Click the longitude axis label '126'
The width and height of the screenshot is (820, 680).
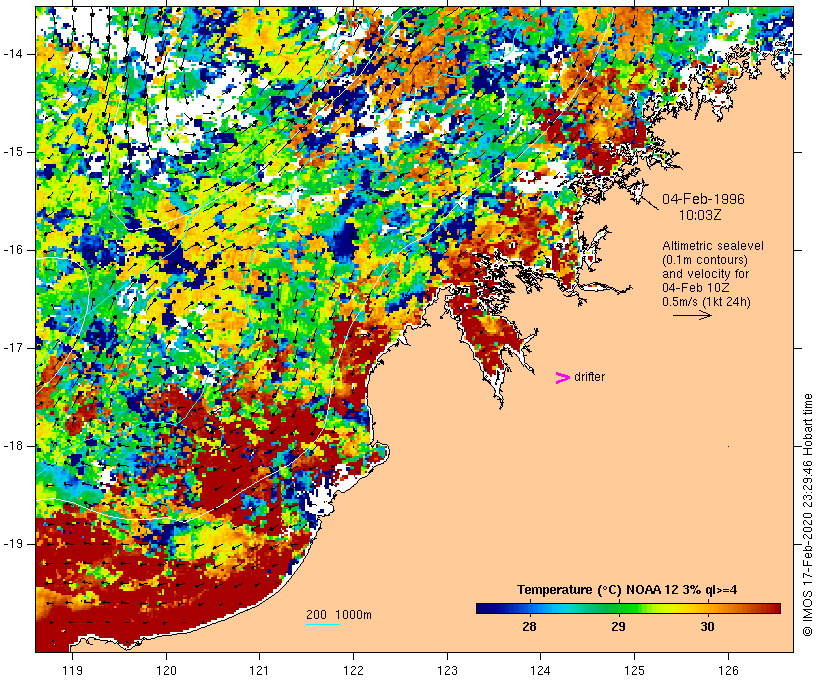pyautogui.click(x=728, y=671)
